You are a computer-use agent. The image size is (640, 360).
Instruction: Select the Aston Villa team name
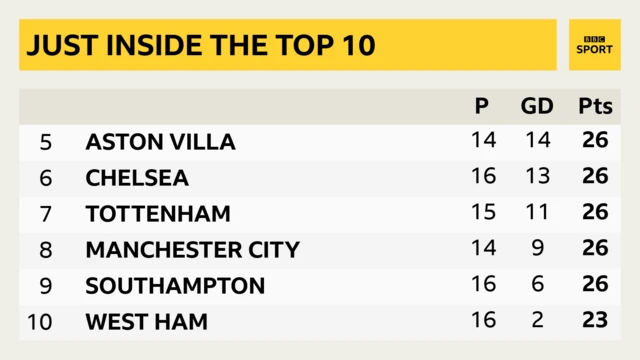(160, 142)
